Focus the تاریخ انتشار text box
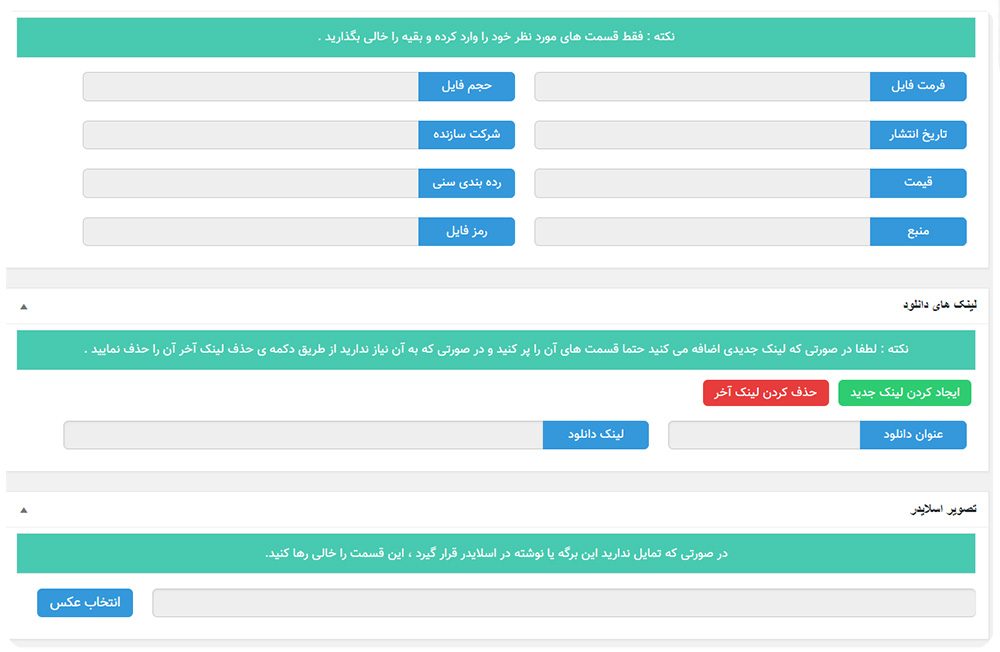This screenshot has height=652, width=1000. pos(702,135)
